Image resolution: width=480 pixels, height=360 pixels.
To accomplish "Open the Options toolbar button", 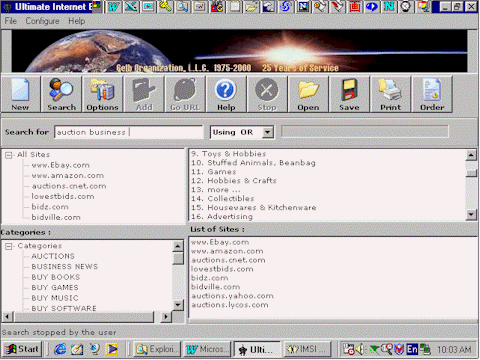I will (103, 94).
